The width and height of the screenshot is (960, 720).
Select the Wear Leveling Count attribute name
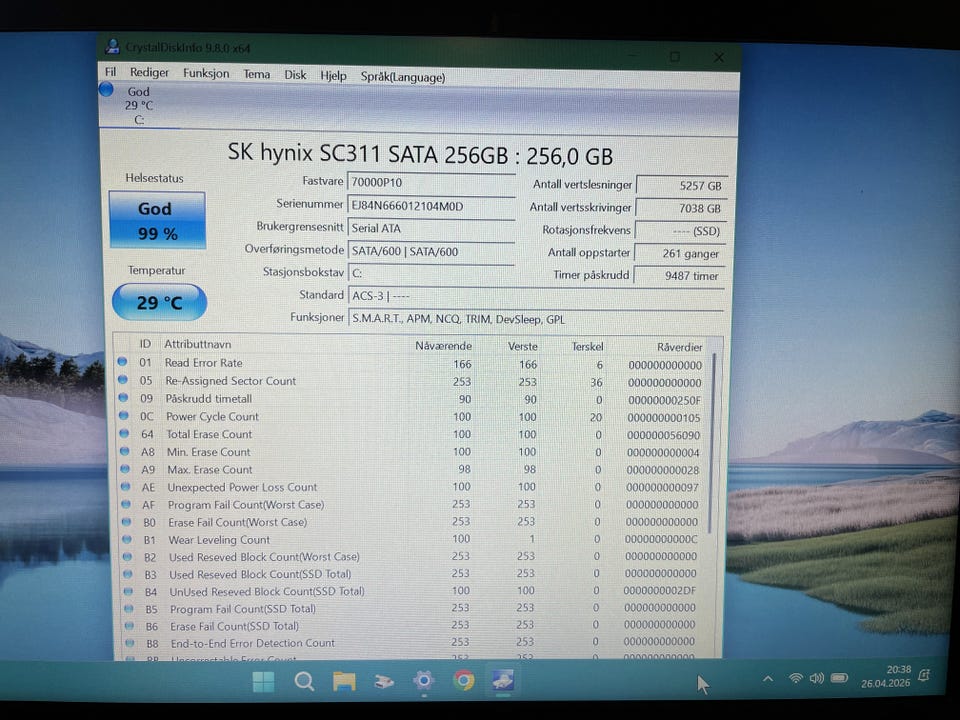(x=219, y=540)
